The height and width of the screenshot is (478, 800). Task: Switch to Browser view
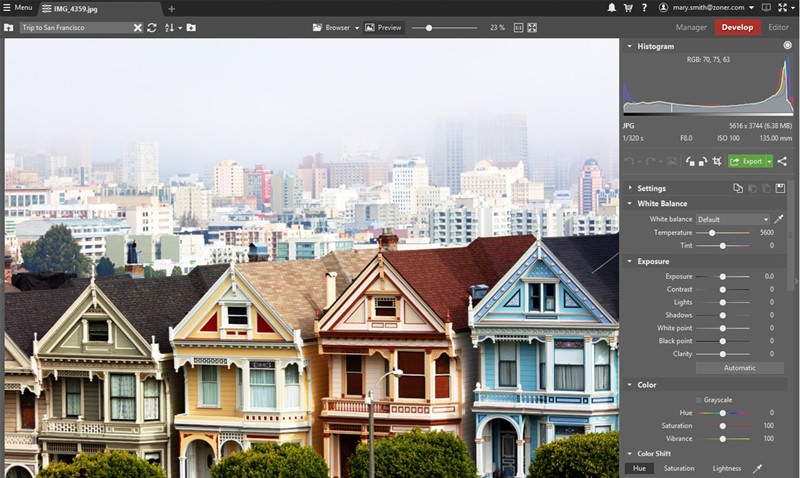pyautogui.click(x=332, y=28)
